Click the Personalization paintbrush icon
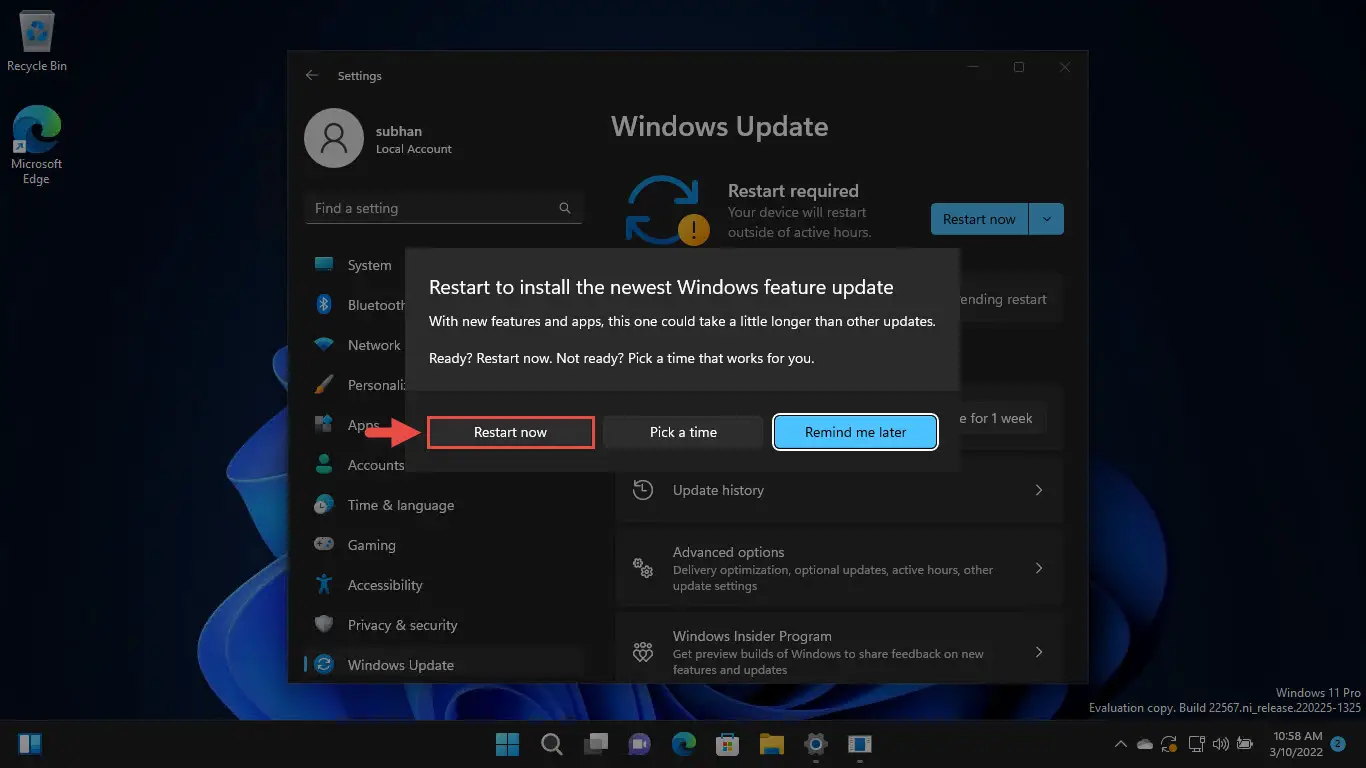 324,385
